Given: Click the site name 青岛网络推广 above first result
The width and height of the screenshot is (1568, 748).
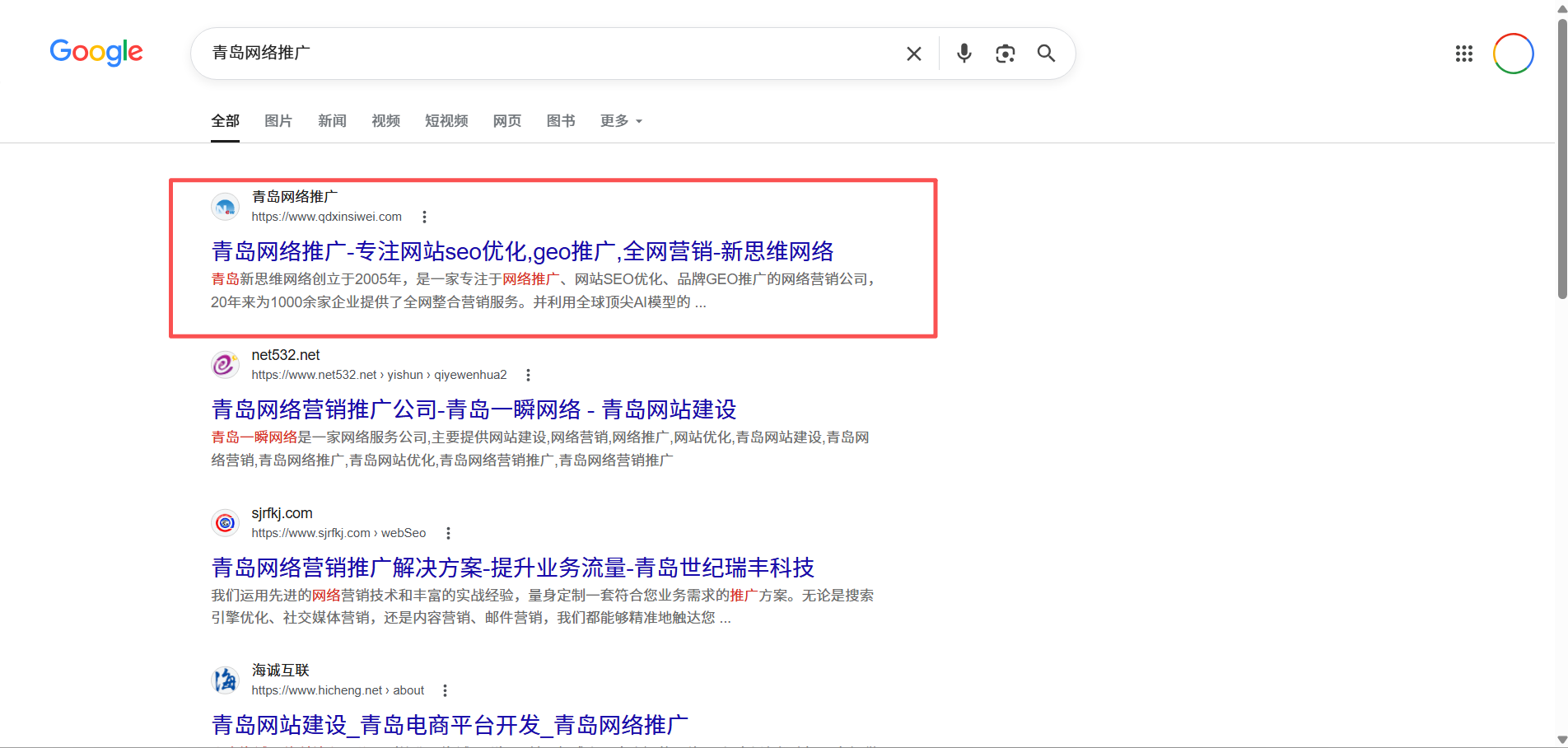Looking at the screenshot, I should pyautogui.click(x=295, y=197).
